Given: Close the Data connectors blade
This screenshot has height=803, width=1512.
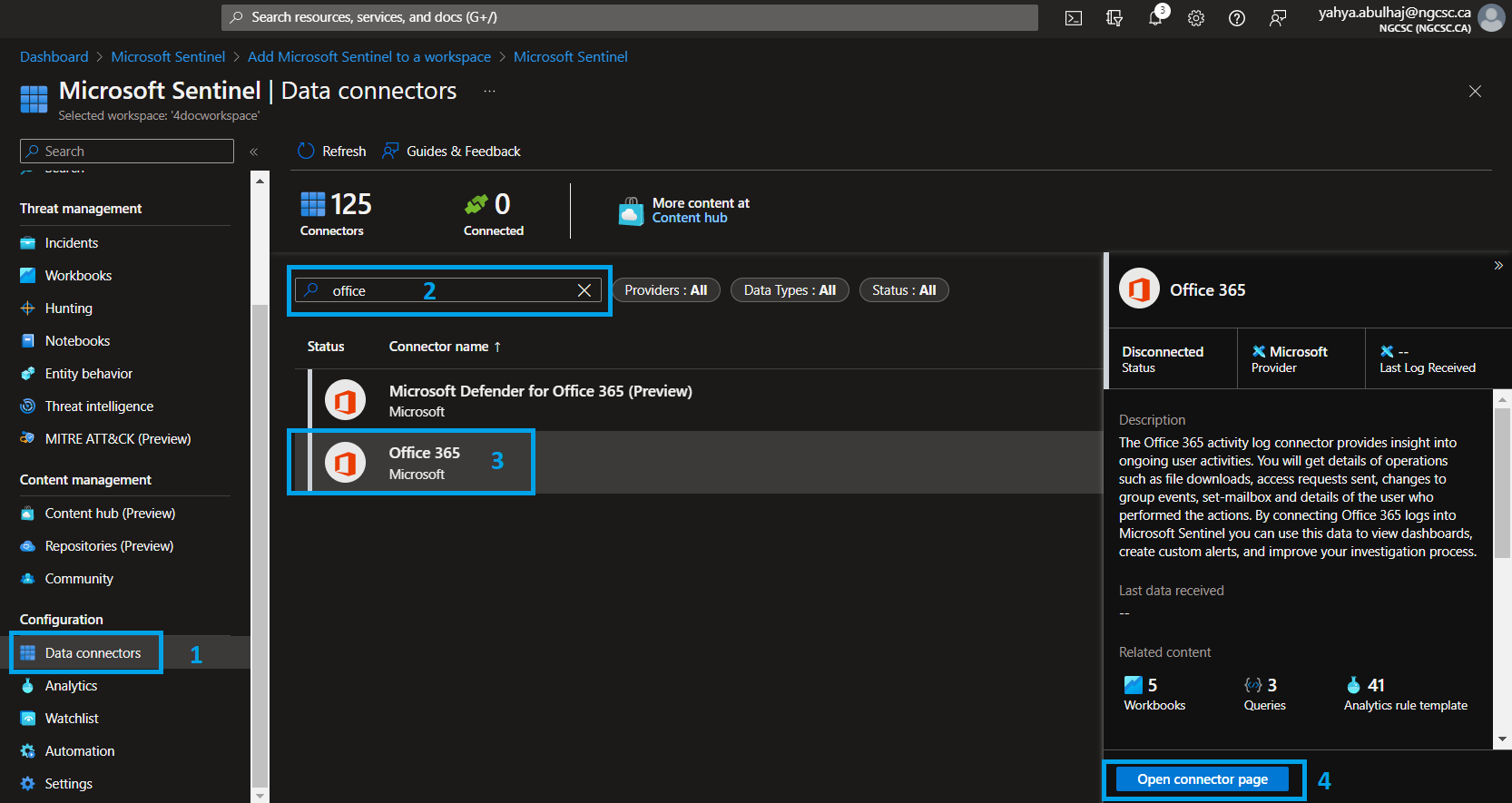Looking at the screenshot, I should pyautogui.click(x=1475, y=91).
